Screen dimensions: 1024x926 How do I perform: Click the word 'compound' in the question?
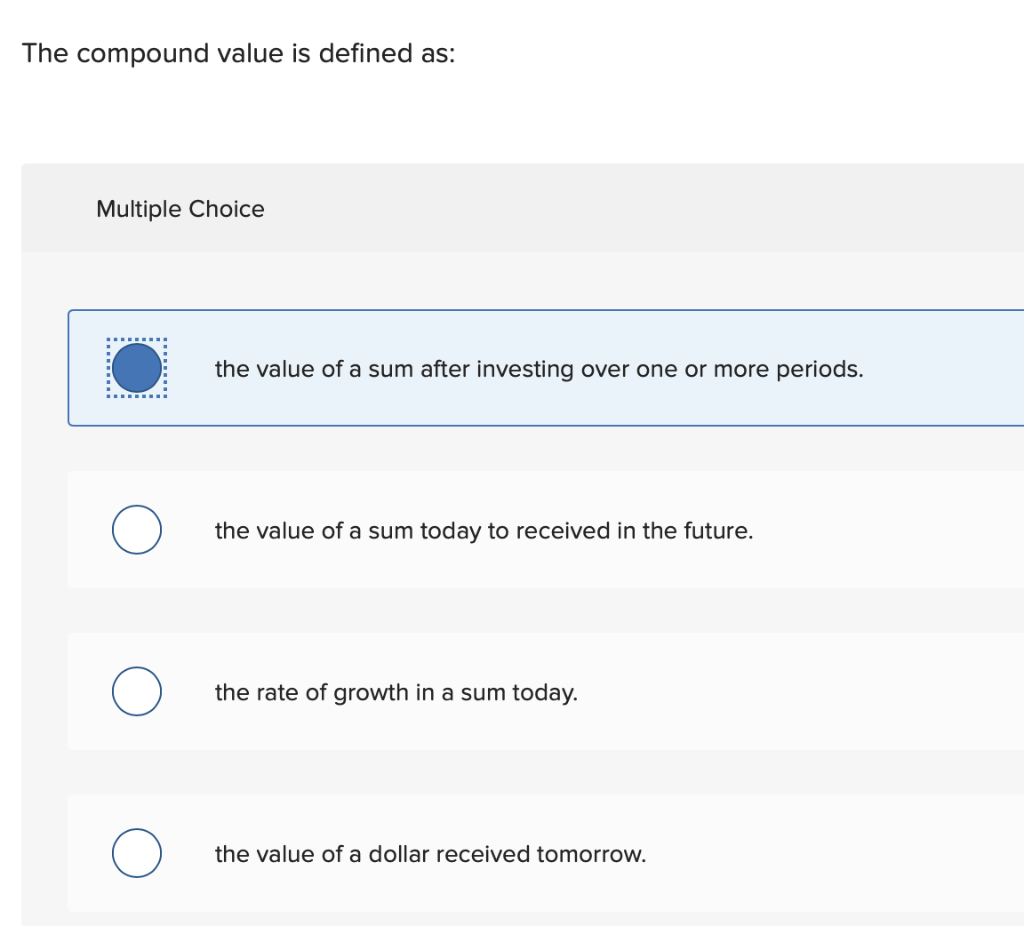144,53
